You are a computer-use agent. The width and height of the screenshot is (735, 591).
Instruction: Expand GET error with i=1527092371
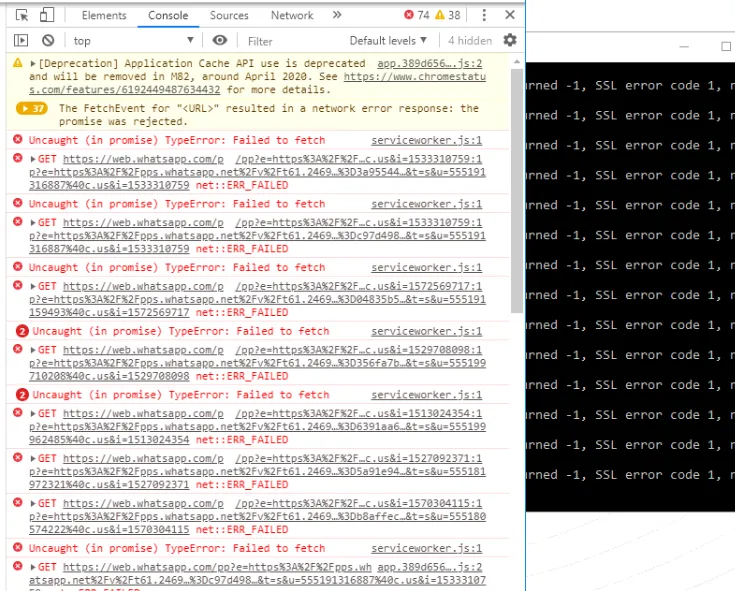(33, 459)
